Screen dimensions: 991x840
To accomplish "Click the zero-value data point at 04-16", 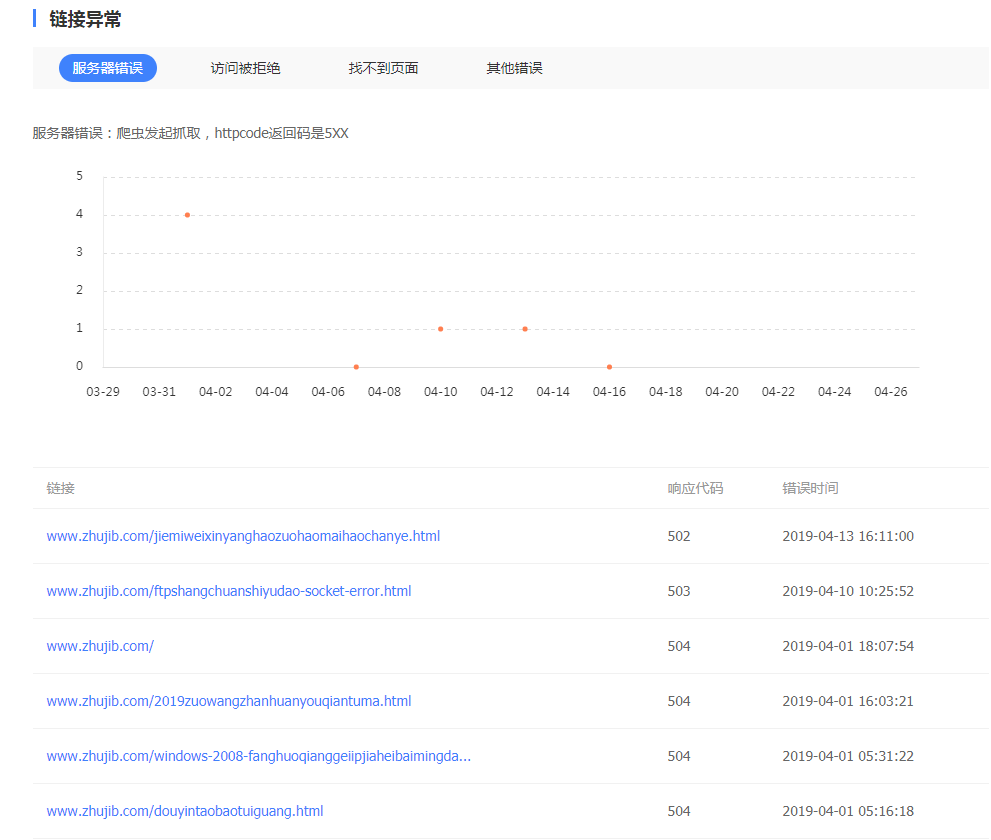I will [x=609, y=367].
